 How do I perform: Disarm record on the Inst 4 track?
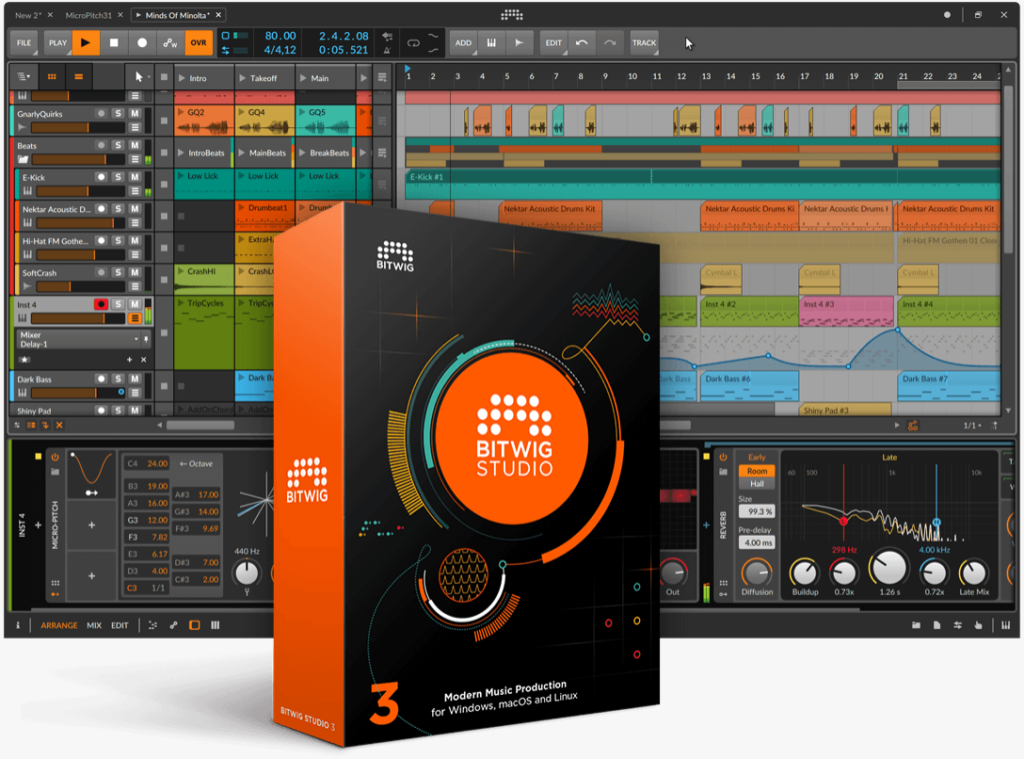coord(101,304)
